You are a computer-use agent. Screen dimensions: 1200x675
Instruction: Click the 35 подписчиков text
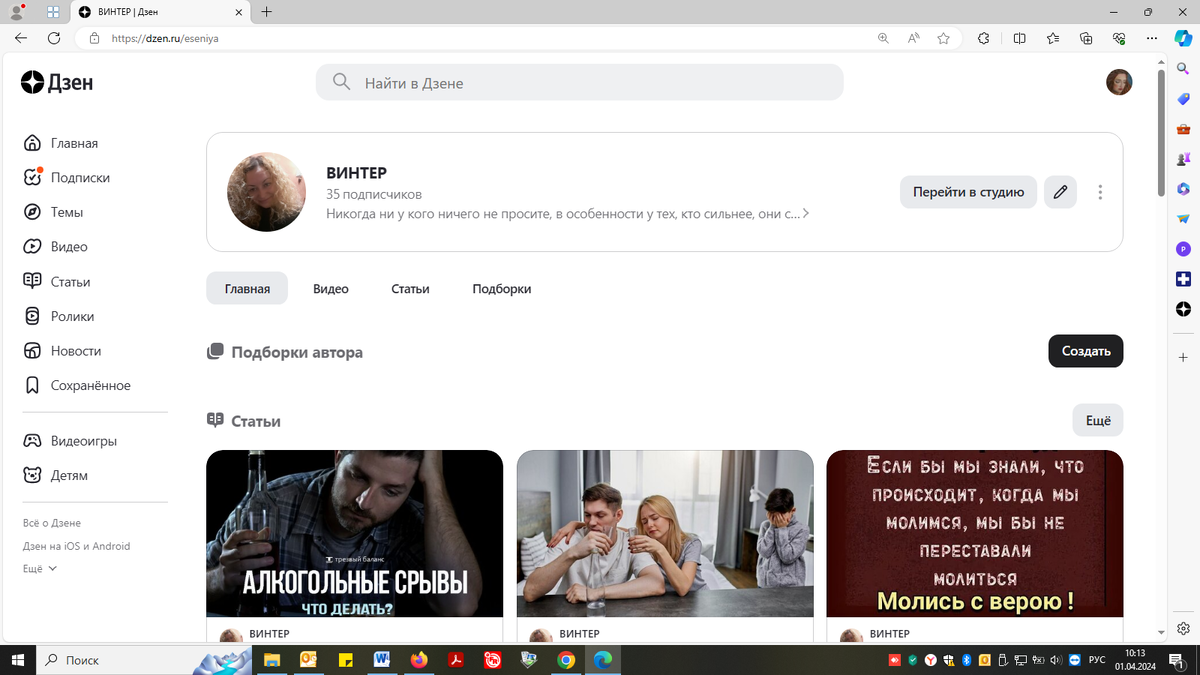pyautogui.click(x=374, y=194)
